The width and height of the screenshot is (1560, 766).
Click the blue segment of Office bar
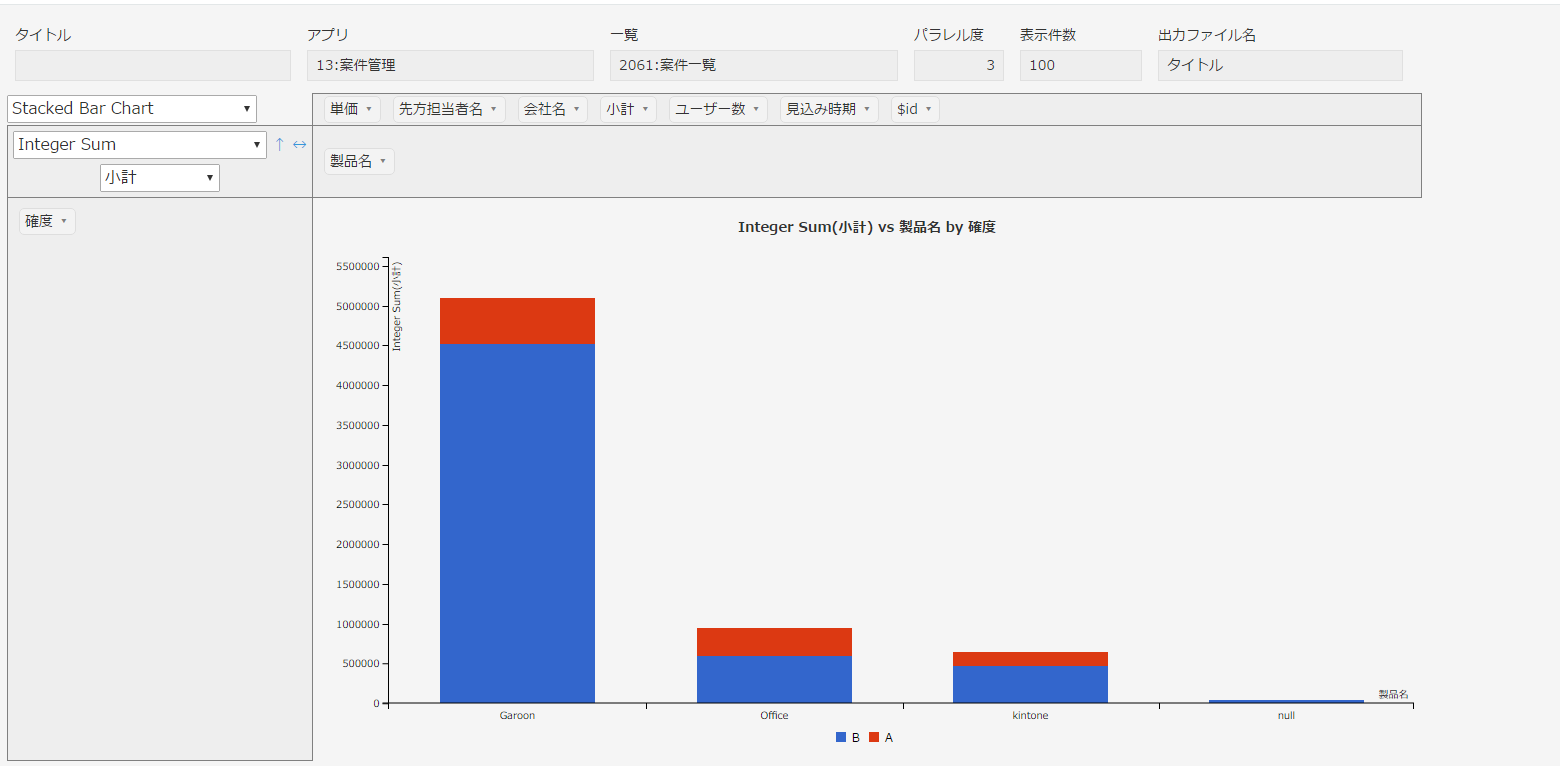click(774, 679)
